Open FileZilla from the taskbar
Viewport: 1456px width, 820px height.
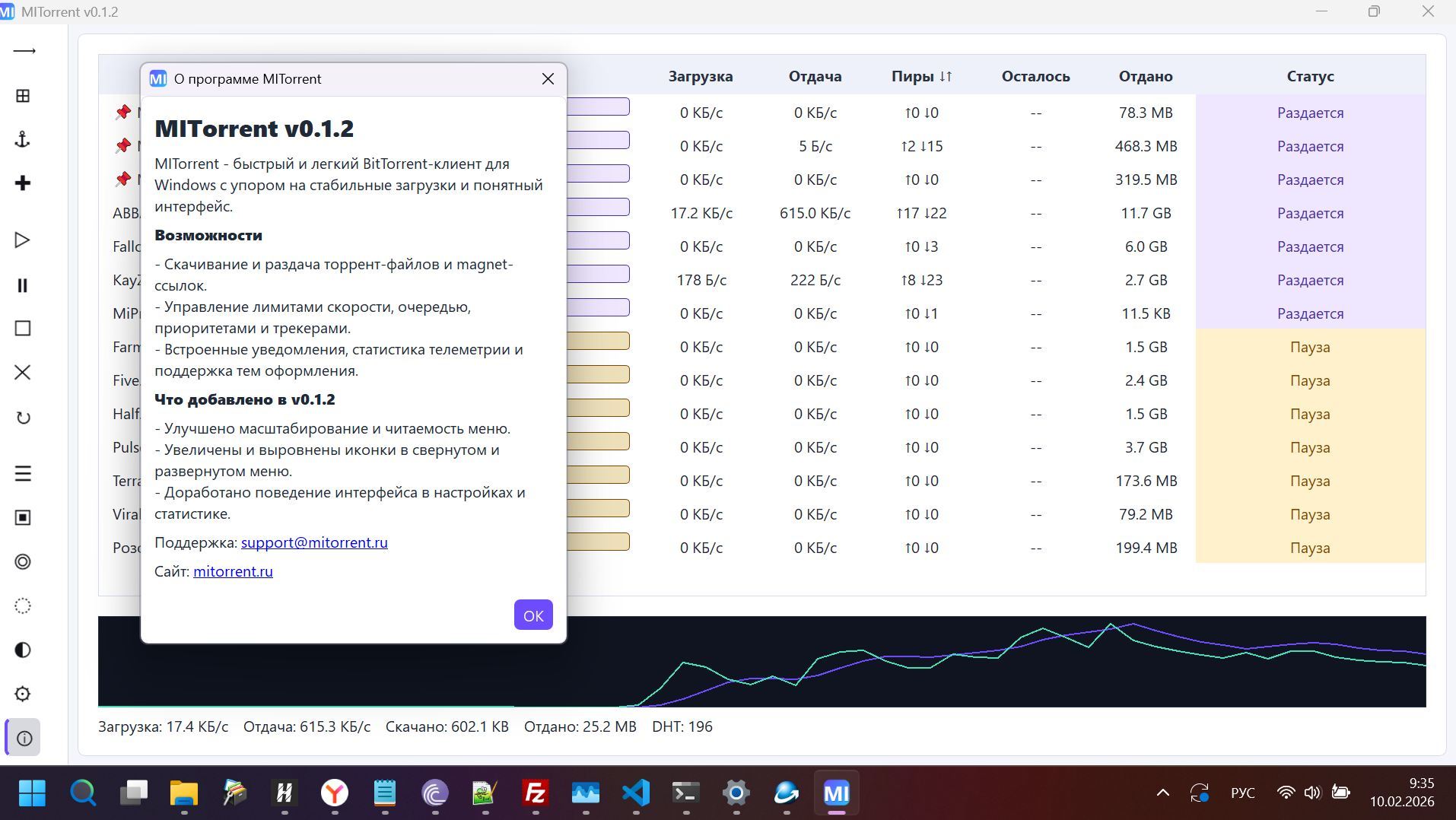coord(536,793)
